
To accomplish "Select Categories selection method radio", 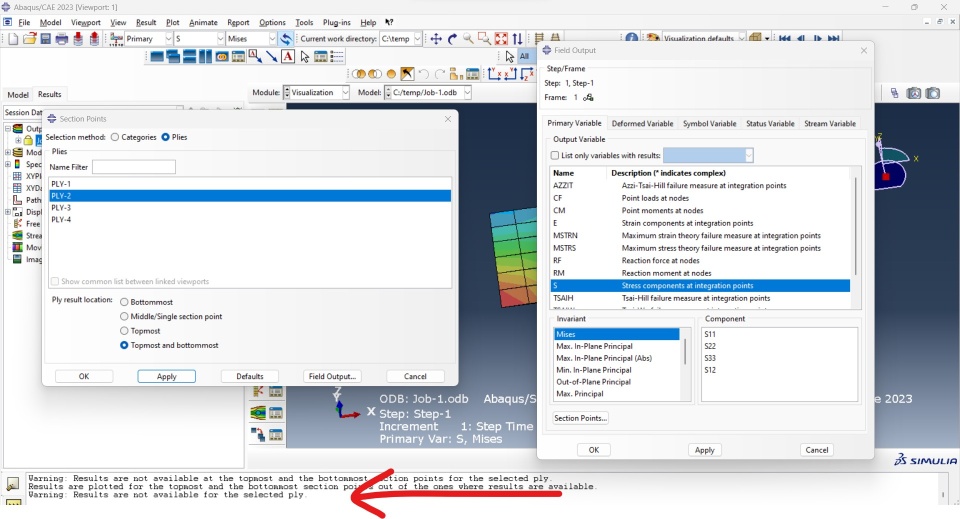I will click(x=115, y=137).
